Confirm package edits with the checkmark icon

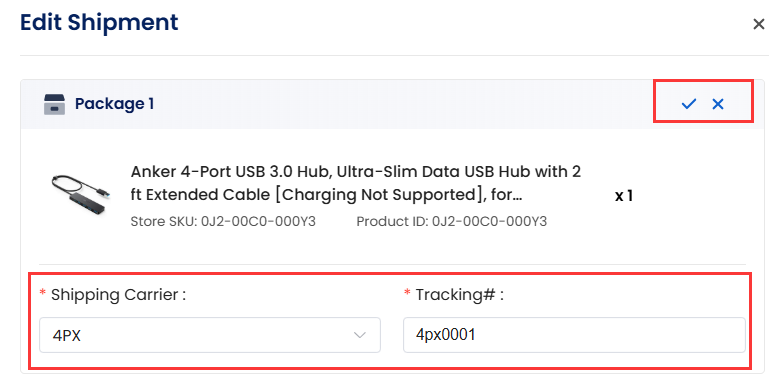[x=689, y=104]
